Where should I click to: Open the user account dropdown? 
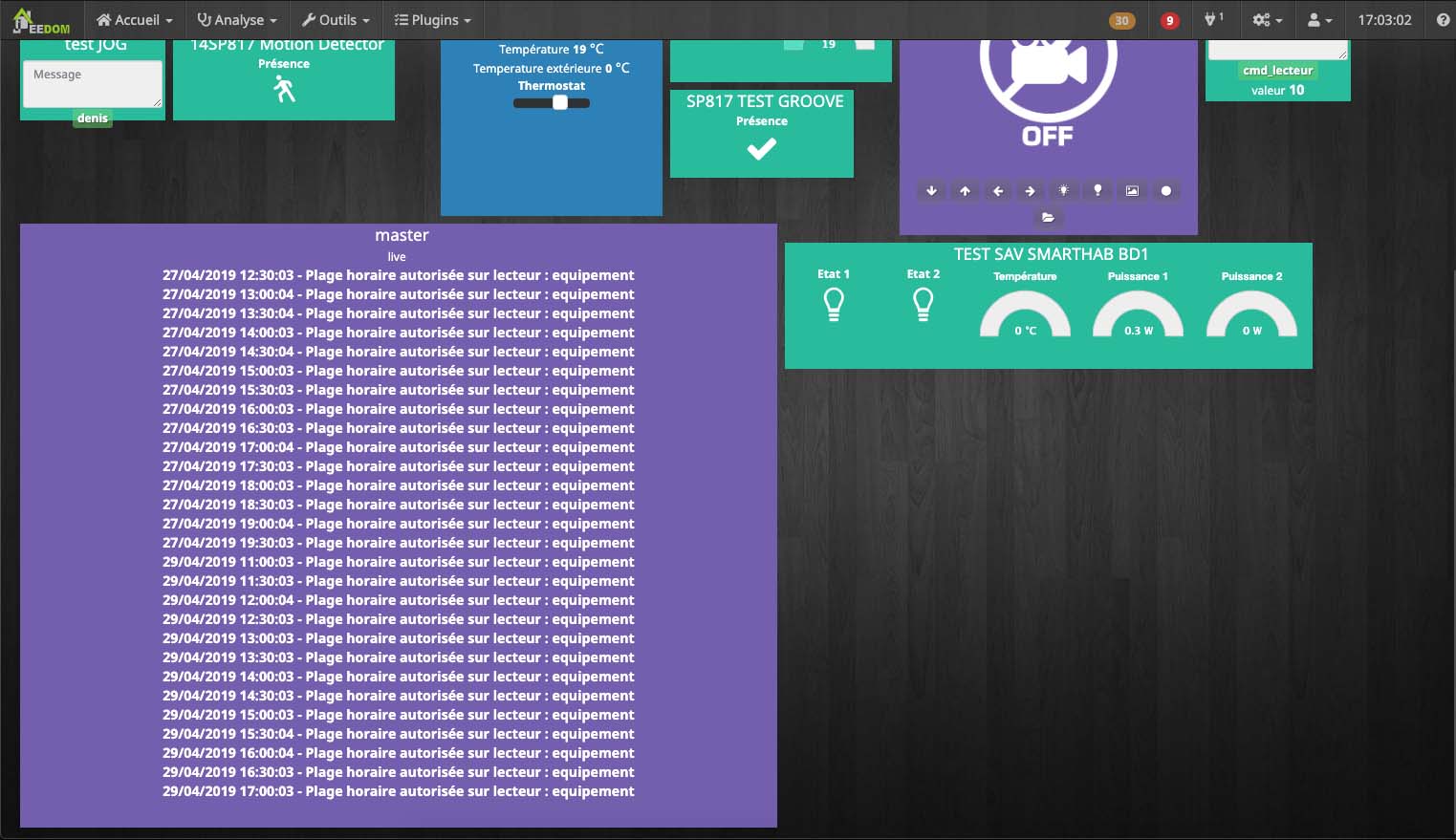[1319, 20]
